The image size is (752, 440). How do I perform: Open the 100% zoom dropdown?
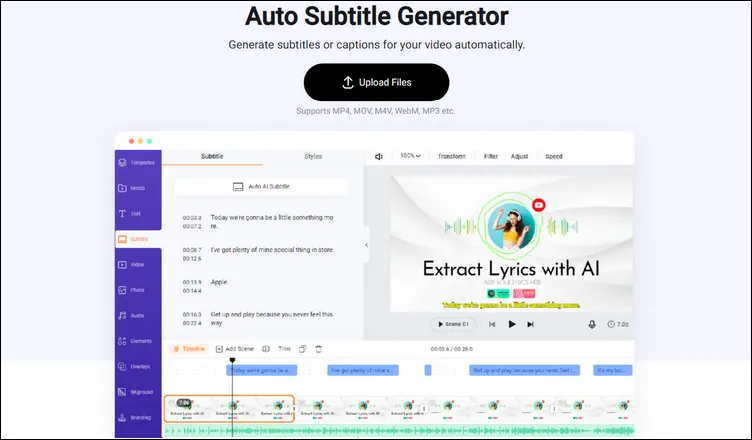pyautogui.click(x=410, y=156)
